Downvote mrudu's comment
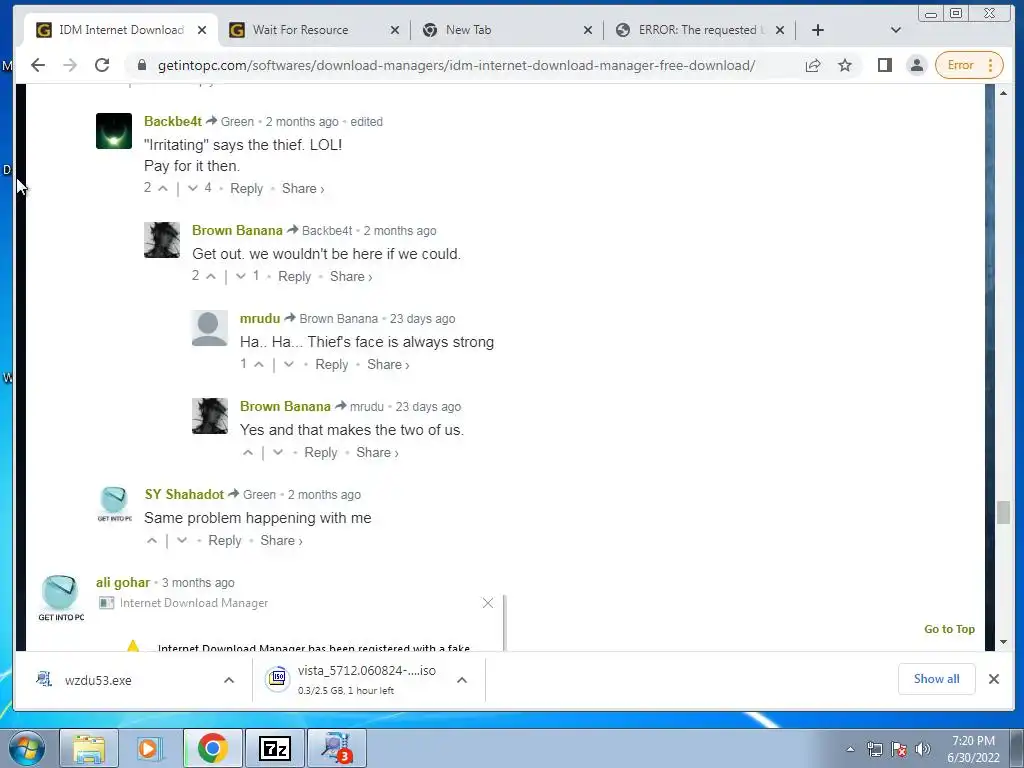1024x768 pixels. coord(288,365)
